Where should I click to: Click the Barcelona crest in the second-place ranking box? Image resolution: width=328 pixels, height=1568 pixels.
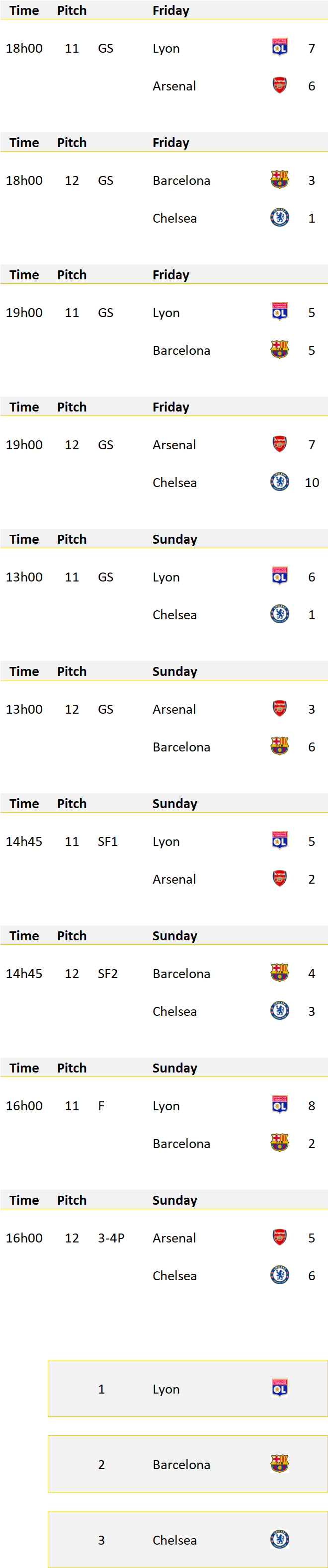(279, 1463)
